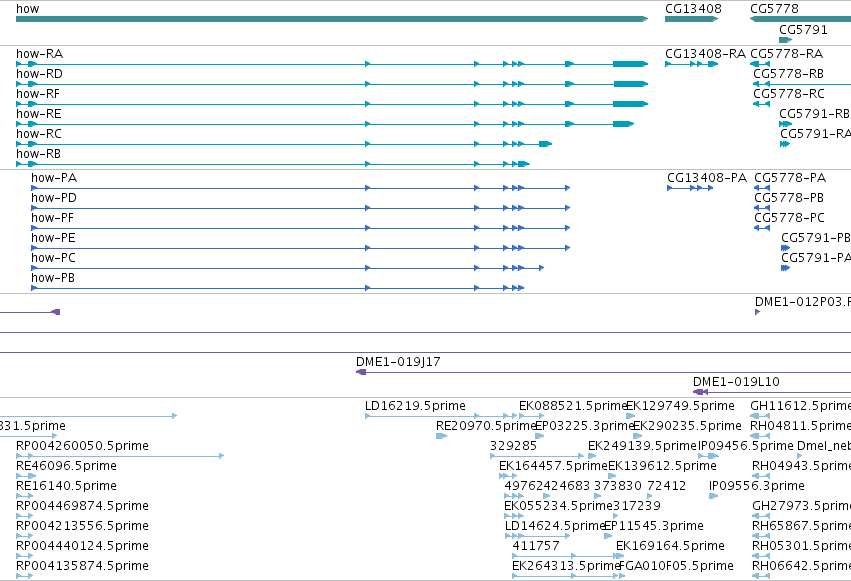Screen dimensions: 851x581
Task: Select protein how-PD label
Action: tap(54, 198)
